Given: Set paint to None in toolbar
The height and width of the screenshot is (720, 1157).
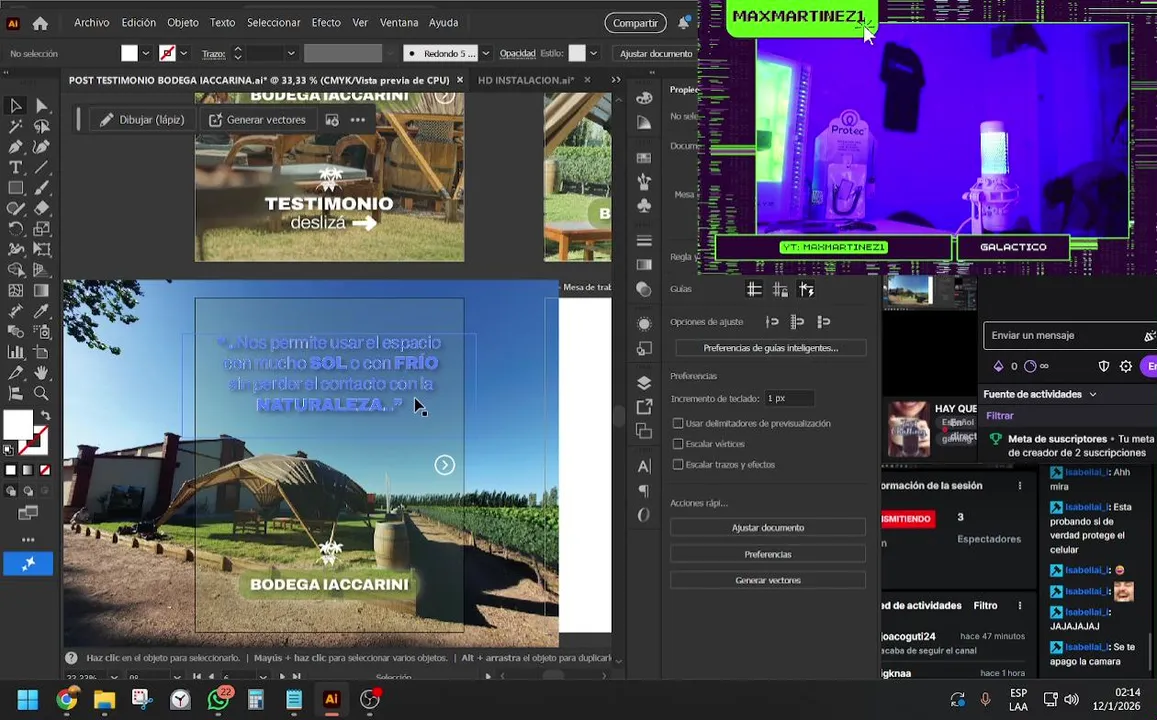Looking at the screenshot, I should (45, 470).
